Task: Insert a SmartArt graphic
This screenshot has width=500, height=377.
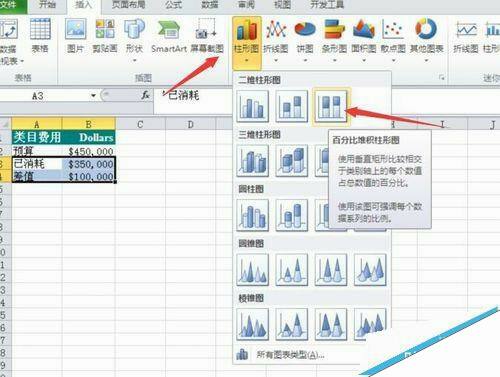Action: pos(169,36)
